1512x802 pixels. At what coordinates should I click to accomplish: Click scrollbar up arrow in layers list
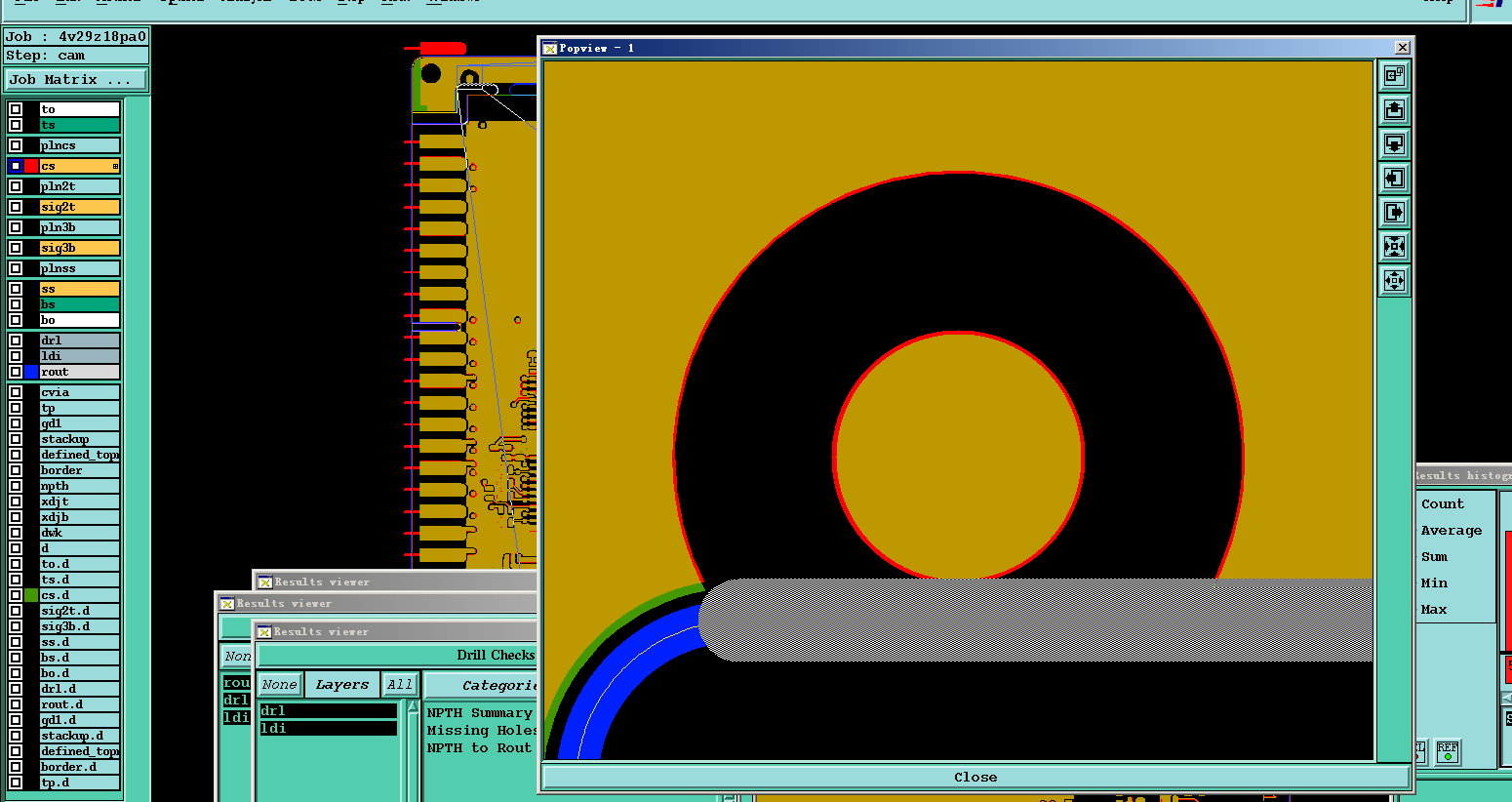click(413, 707)
